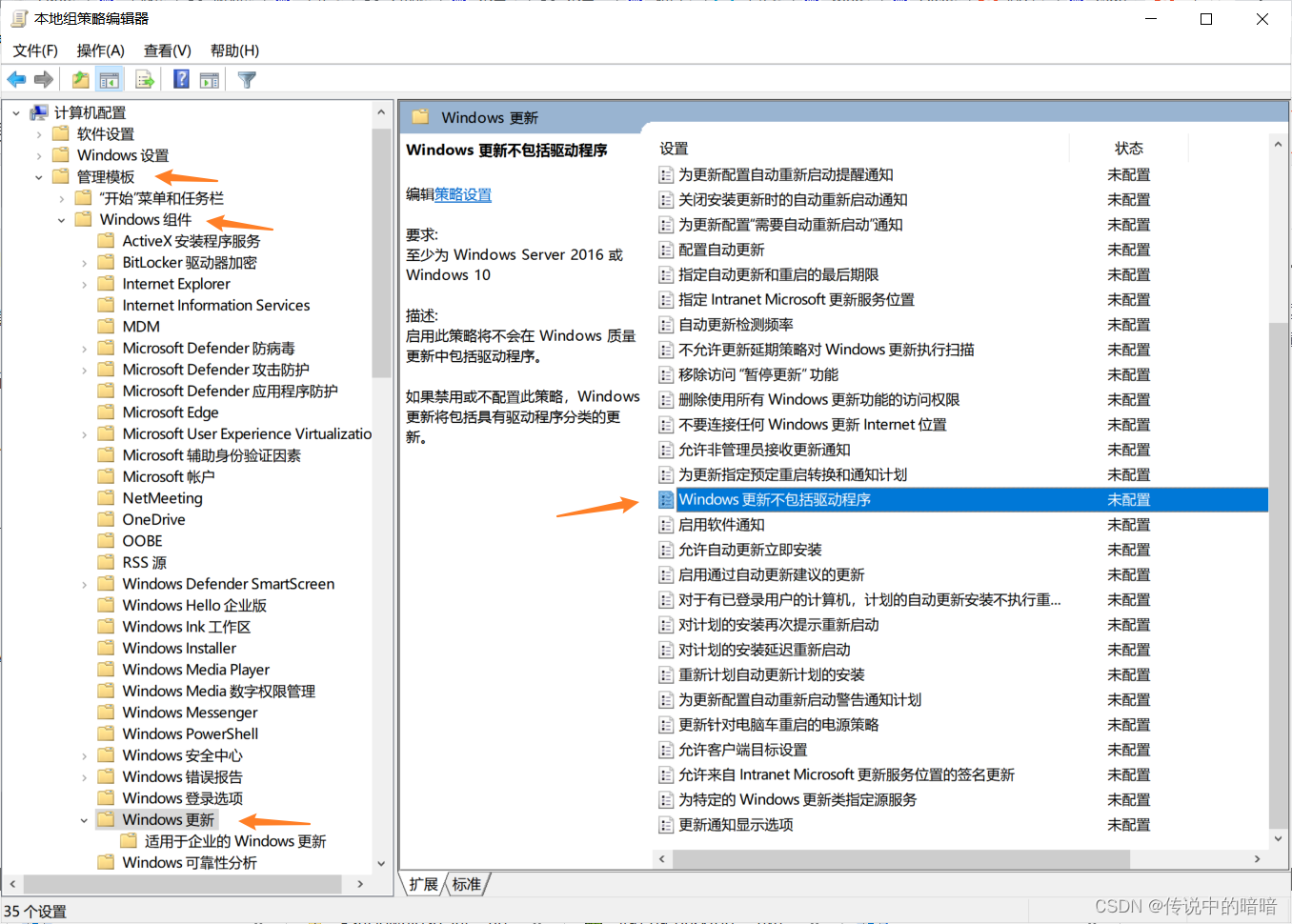1292x924 pixels.
Task: Collapse the Windows 更新 tree node
Action: pos(85,820)
